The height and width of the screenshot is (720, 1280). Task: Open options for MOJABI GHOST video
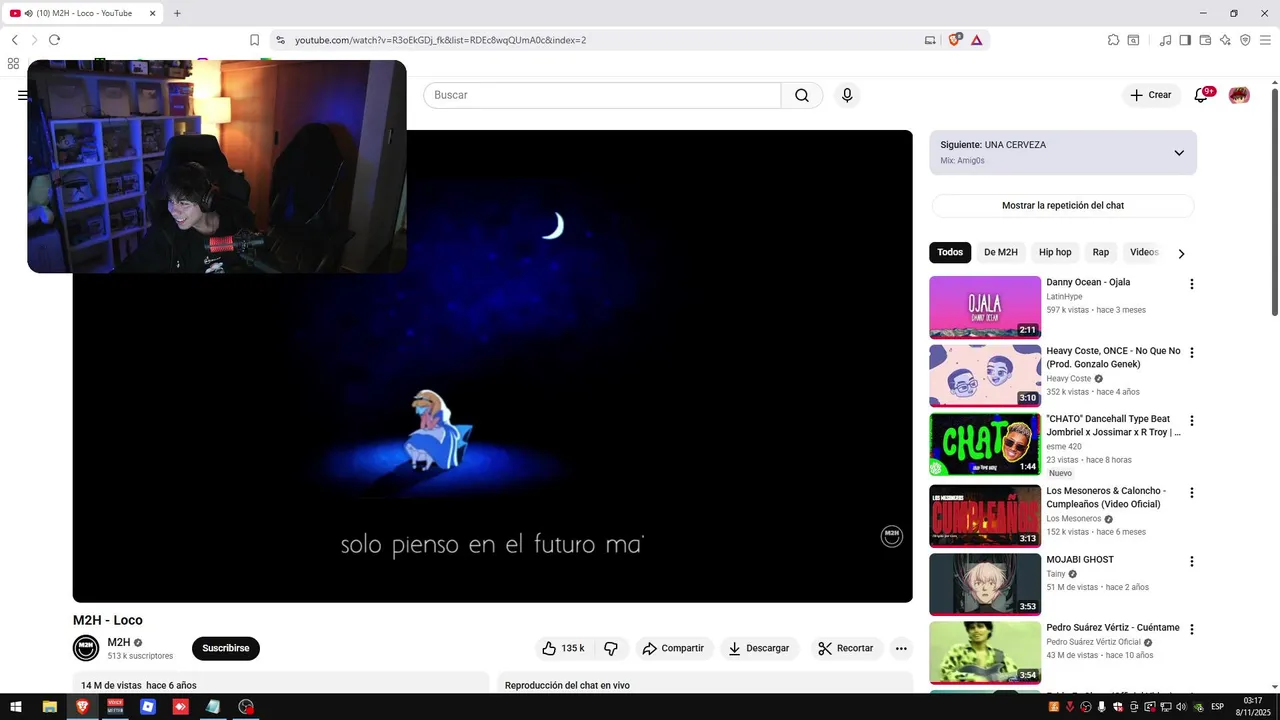click(1191, 561)
